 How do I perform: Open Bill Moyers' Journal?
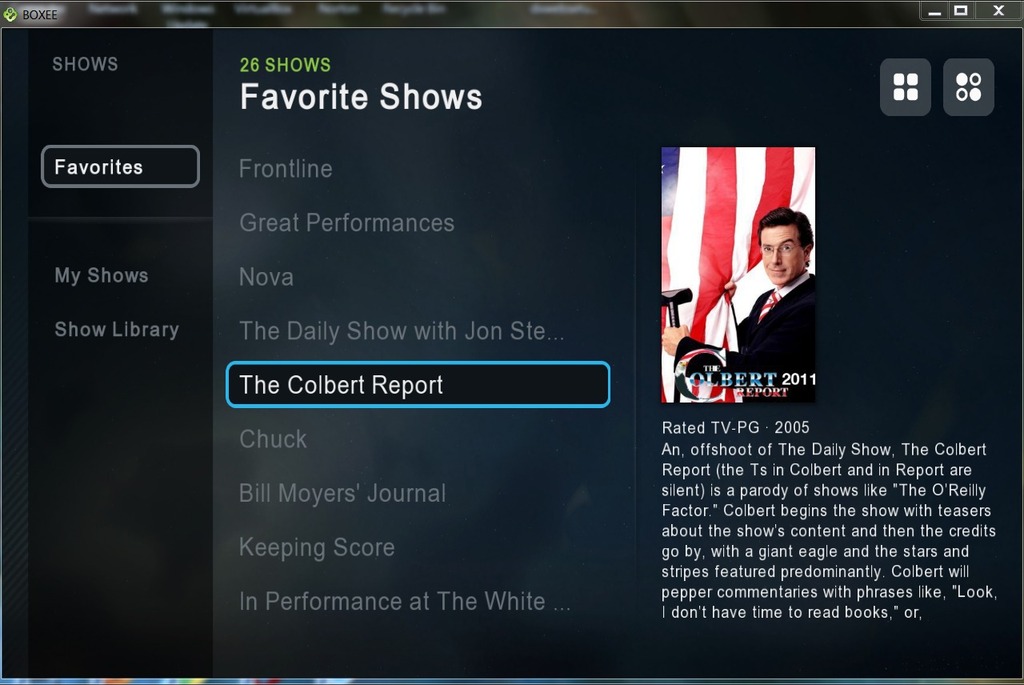coord(342,493)
